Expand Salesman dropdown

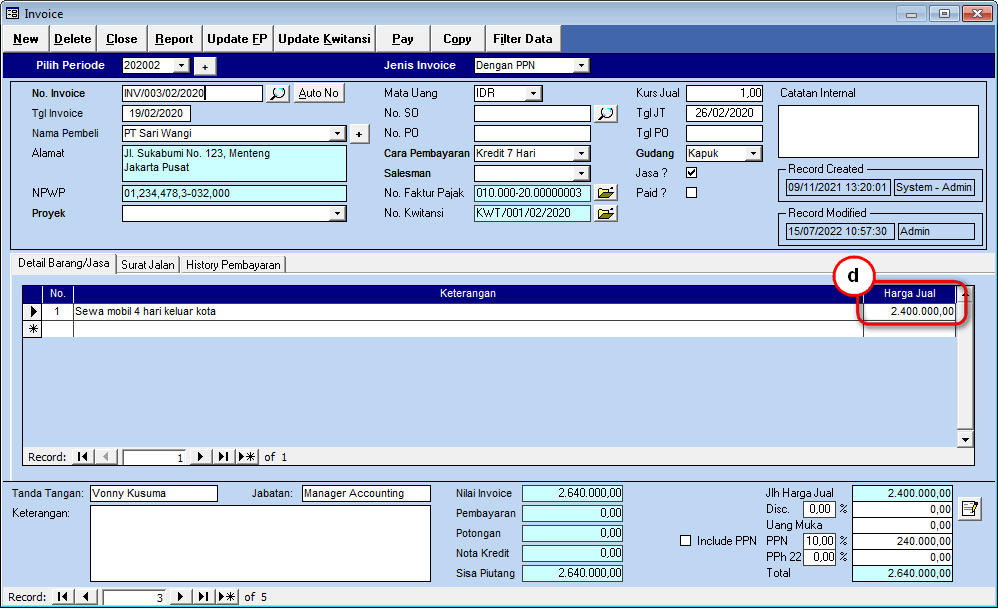(581, 173)
